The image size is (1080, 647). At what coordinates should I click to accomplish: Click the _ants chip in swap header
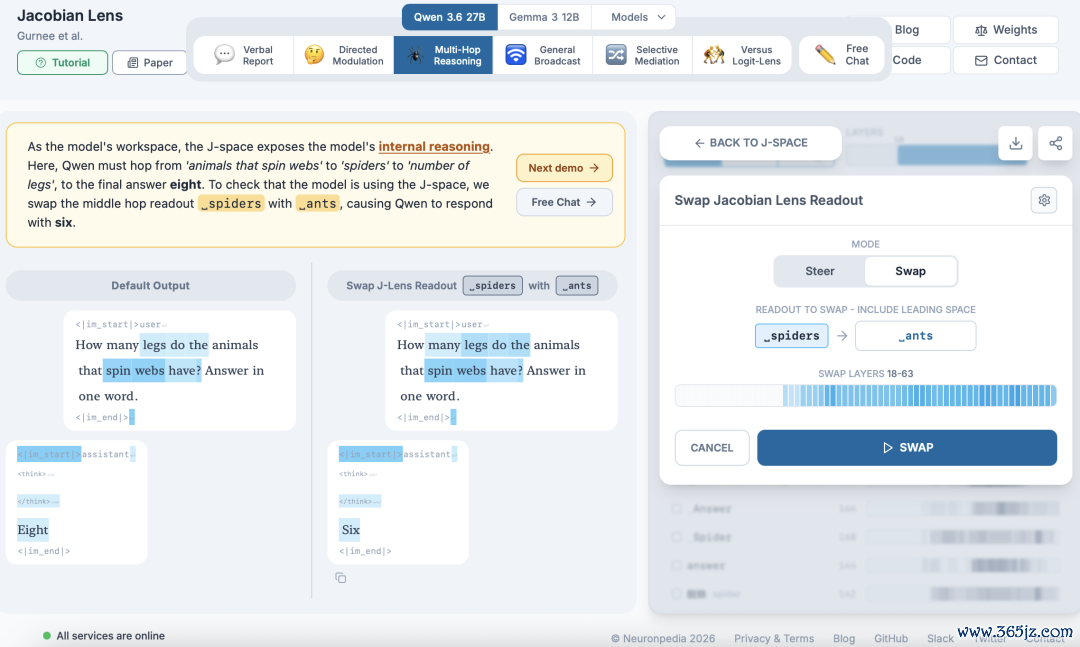(x=577, y=285)
